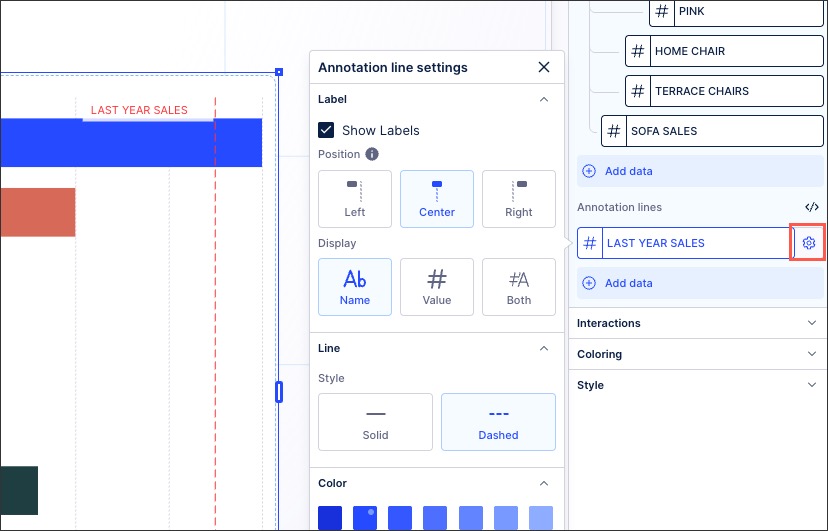Select the SOFA SALES data field
The width and height of the screenshot is (828, 531).
click(712, 131)
